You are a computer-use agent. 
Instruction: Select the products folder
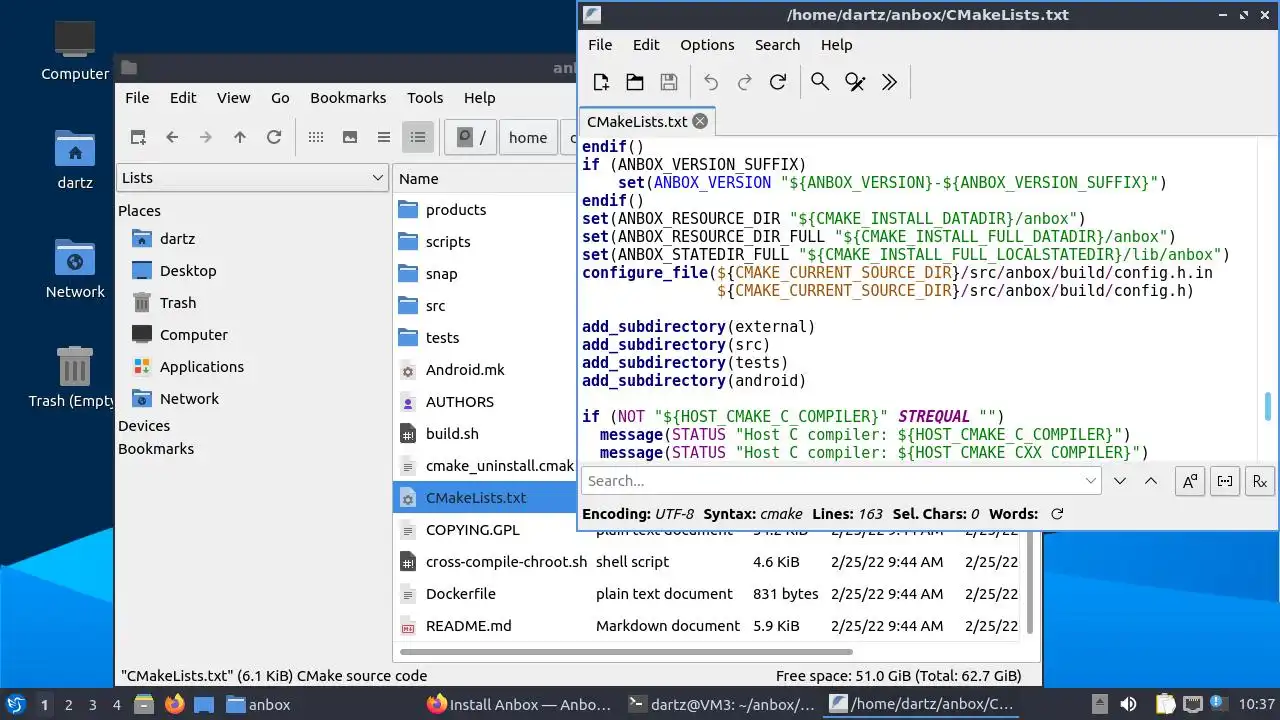[456, 210]
